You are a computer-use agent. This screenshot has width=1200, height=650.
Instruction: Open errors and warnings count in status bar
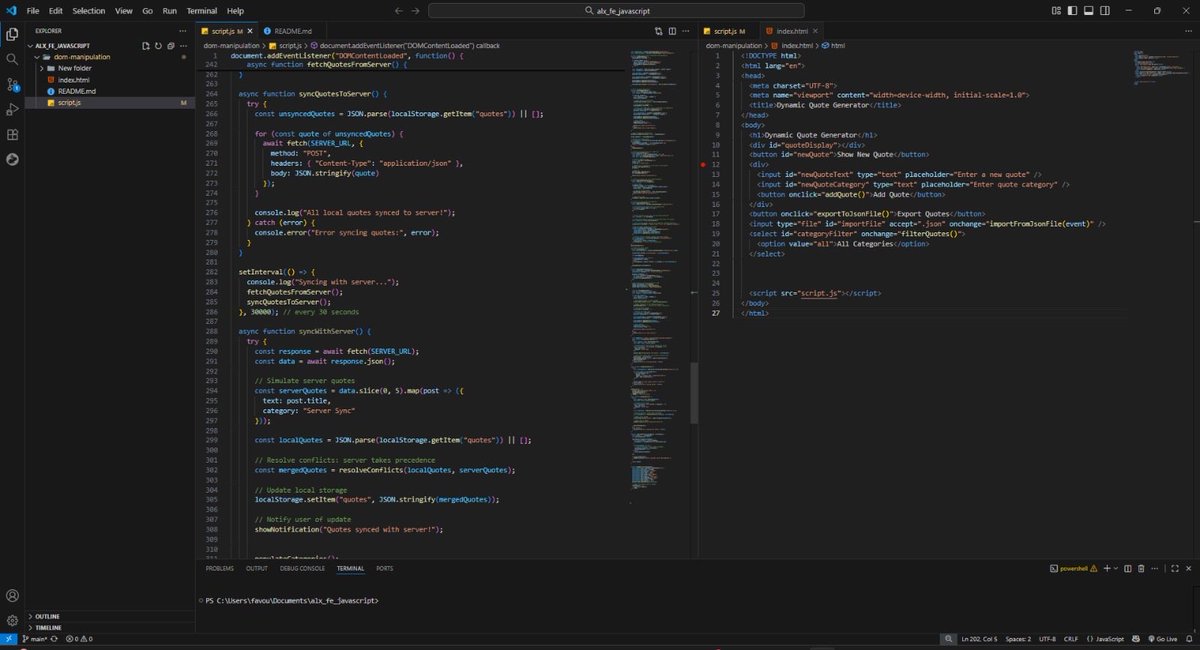78,638
